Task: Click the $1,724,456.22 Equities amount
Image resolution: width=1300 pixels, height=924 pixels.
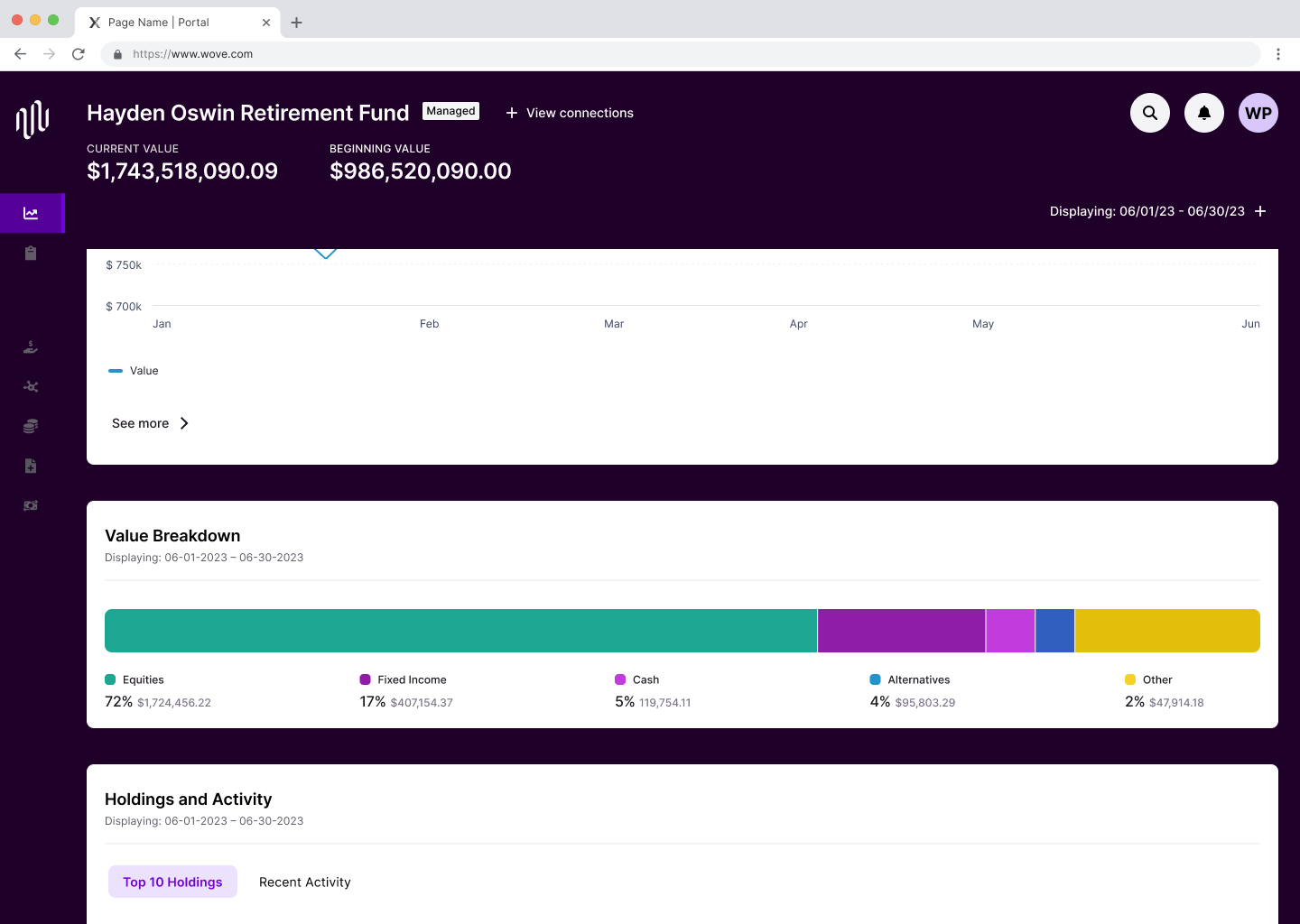Action: (174, 703)
